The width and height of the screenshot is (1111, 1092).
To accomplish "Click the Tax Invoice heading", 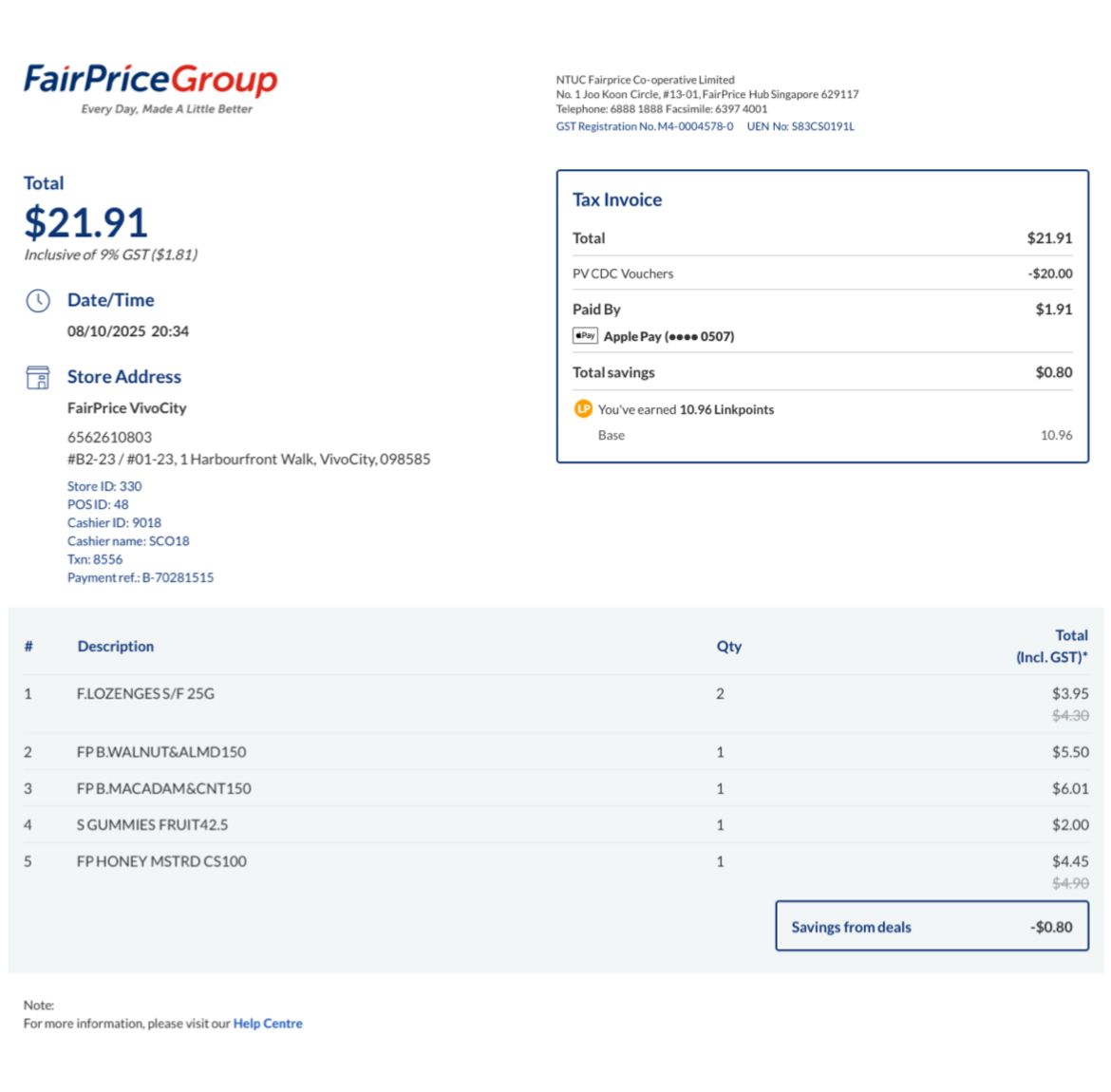I will coord(617,199).
